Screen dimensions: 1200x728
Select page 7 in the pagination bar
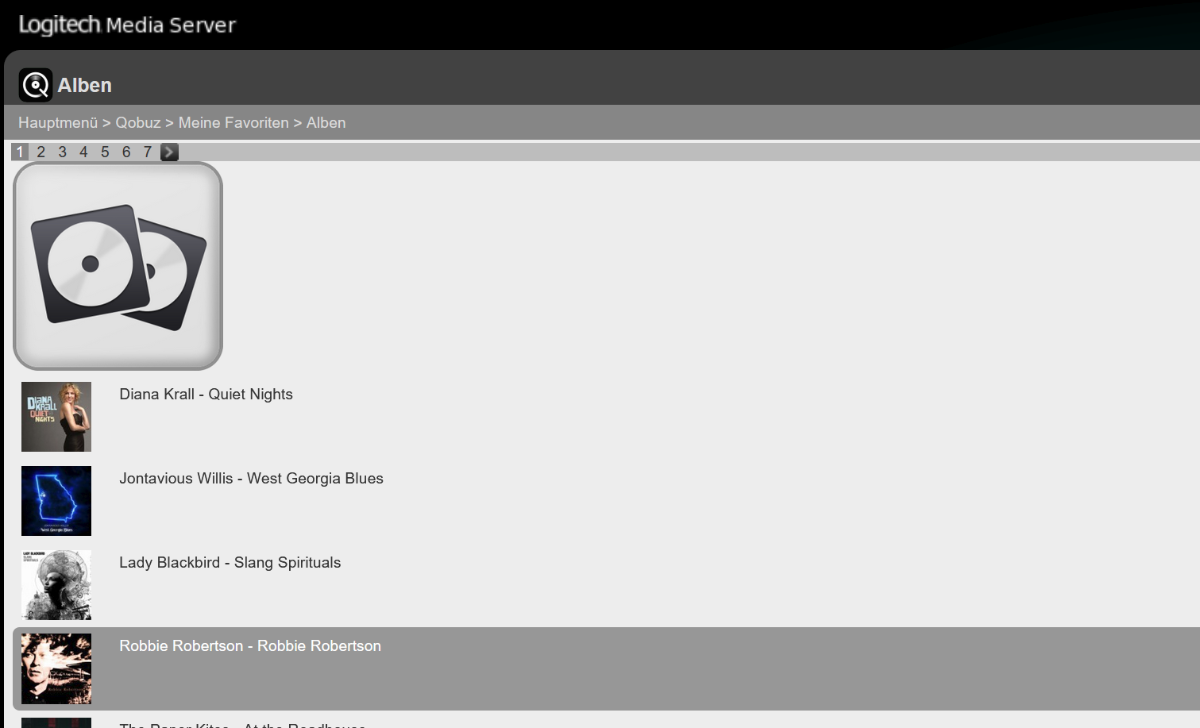coord(147,152)
